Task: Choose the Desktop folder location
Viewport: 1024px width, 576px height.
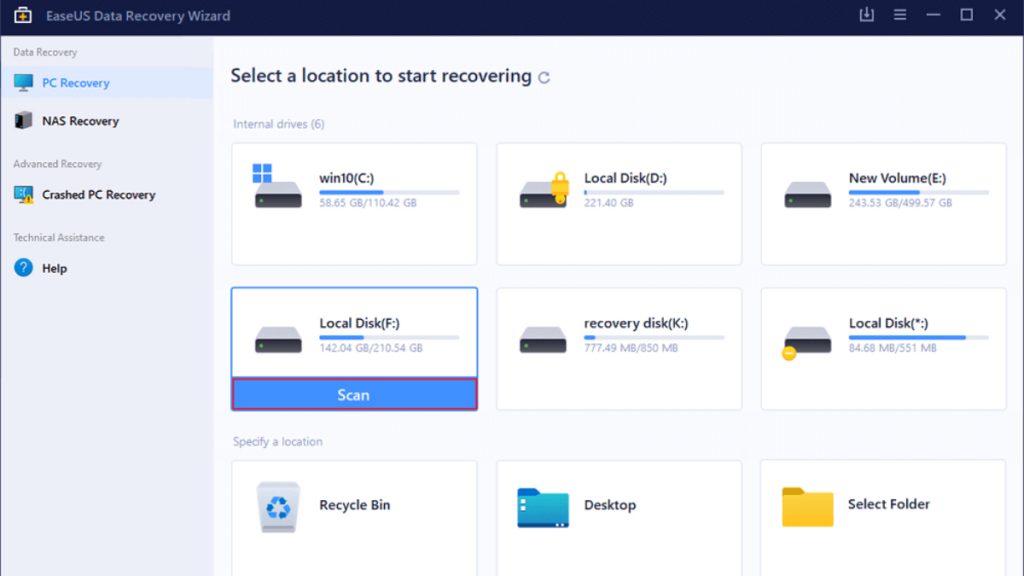Action: pos(543,507)
